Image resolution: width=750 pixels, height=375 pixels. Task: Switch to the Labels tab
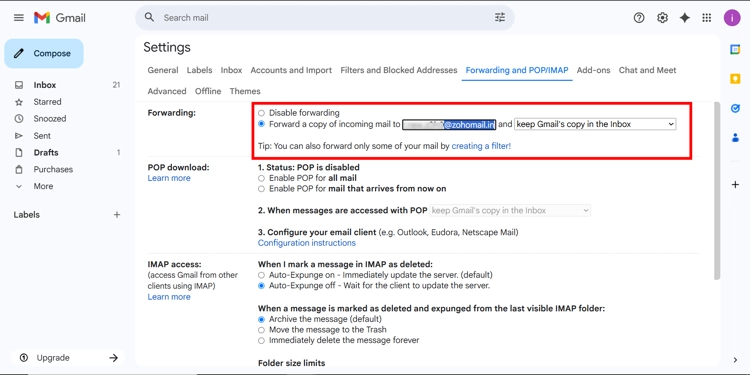(x=199, y=70)
